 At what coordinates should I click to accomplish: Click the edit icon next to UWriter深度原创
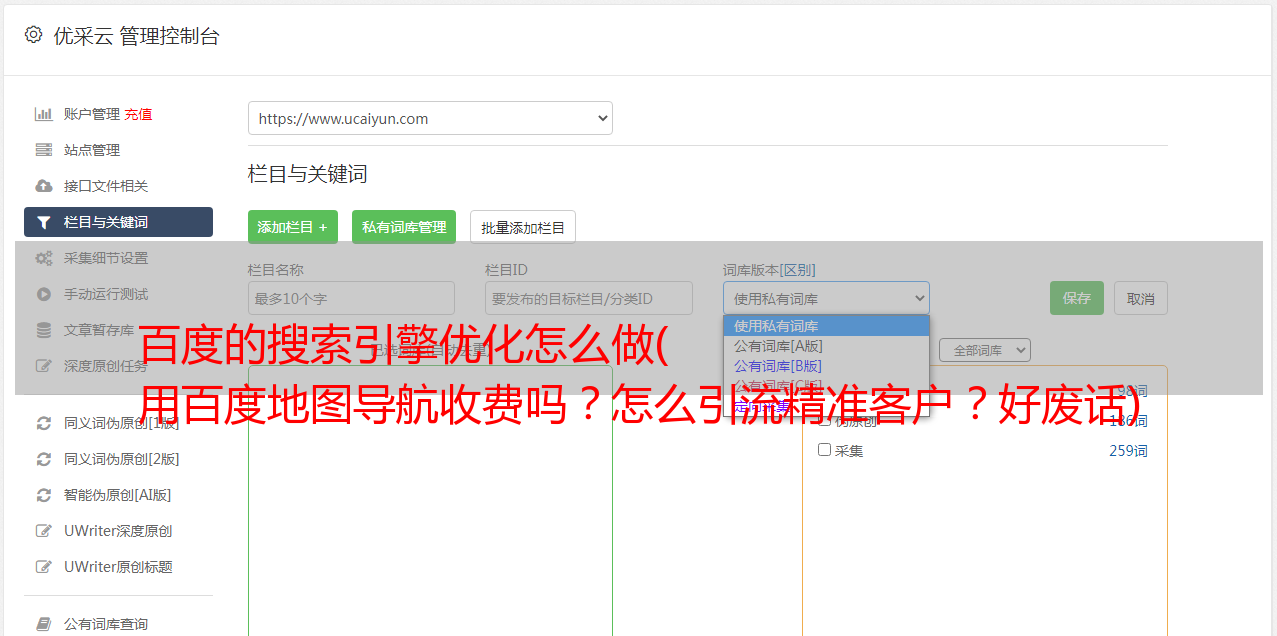(x=43, y=531)
